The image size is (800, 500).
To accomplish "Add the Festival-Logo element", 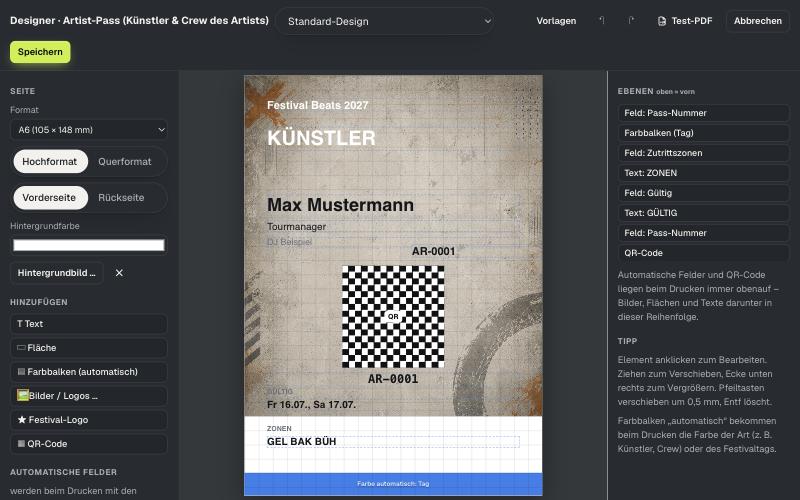I will [x=89, y=419].
